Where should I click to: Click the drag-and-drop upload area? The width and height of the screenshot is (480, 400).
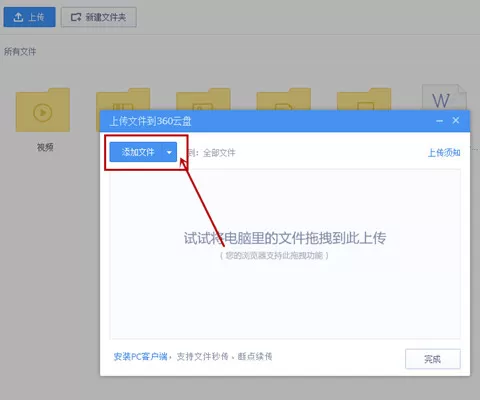pos(285,254)
